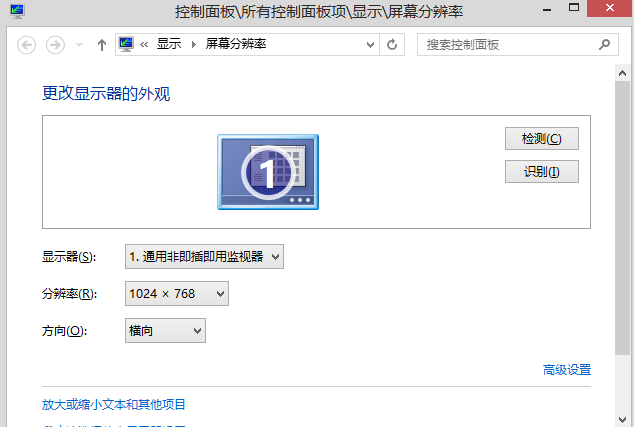Click the 显示器(S): label
Viewport: 634px width, 427px height.
69,256
